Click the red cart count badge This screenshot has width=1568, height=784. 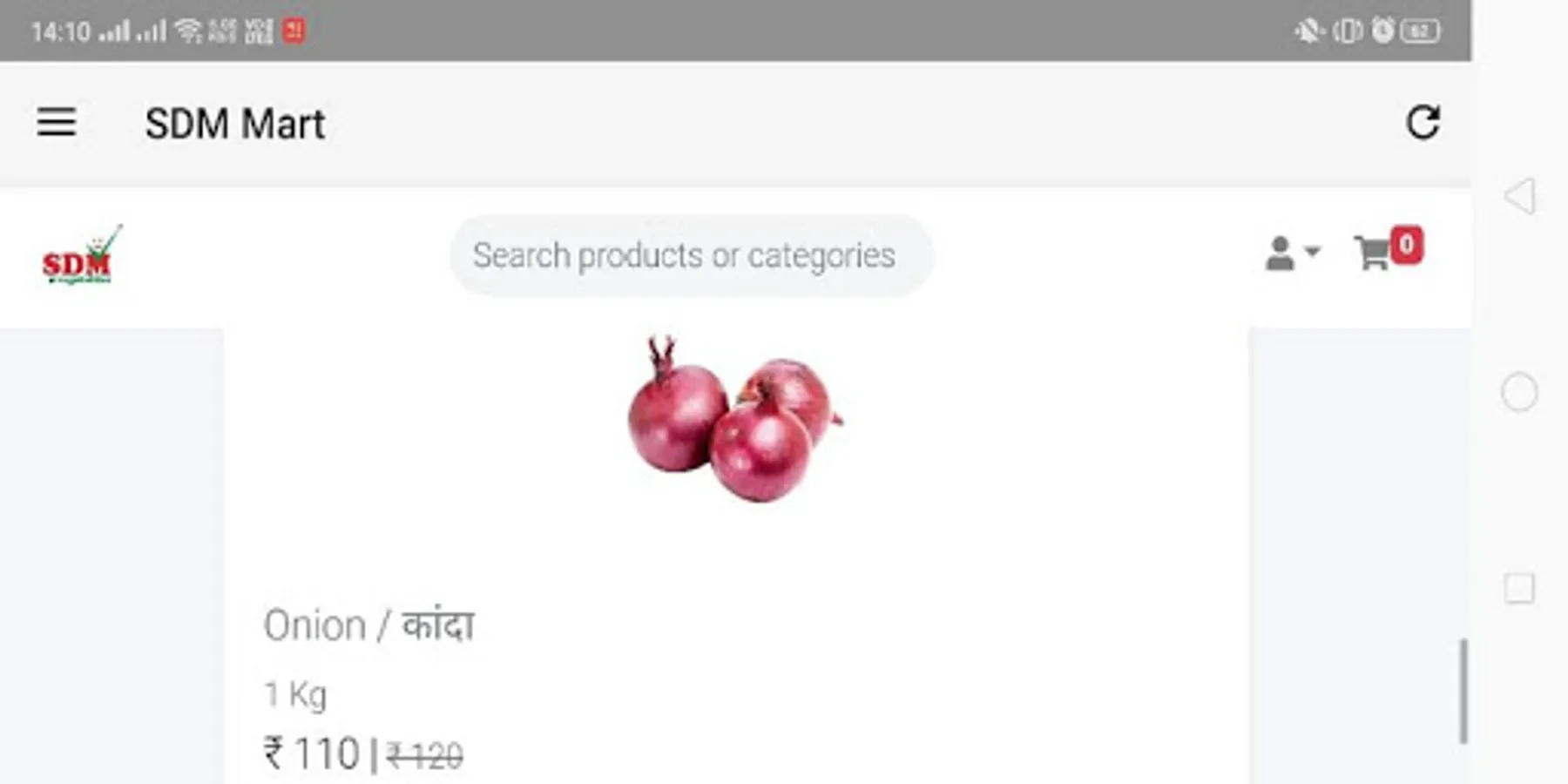point(1406,245)
